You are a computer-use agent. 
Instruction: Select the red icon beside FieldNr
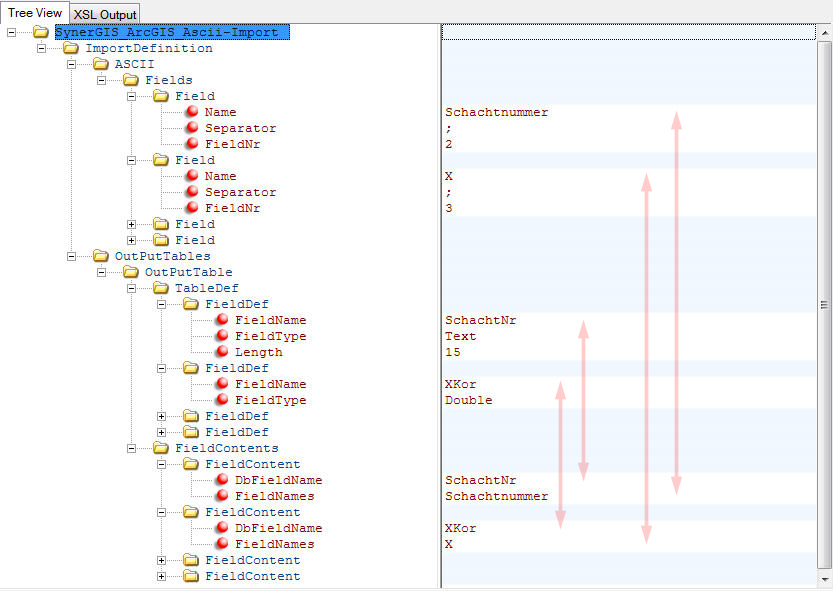coord(191,144)
